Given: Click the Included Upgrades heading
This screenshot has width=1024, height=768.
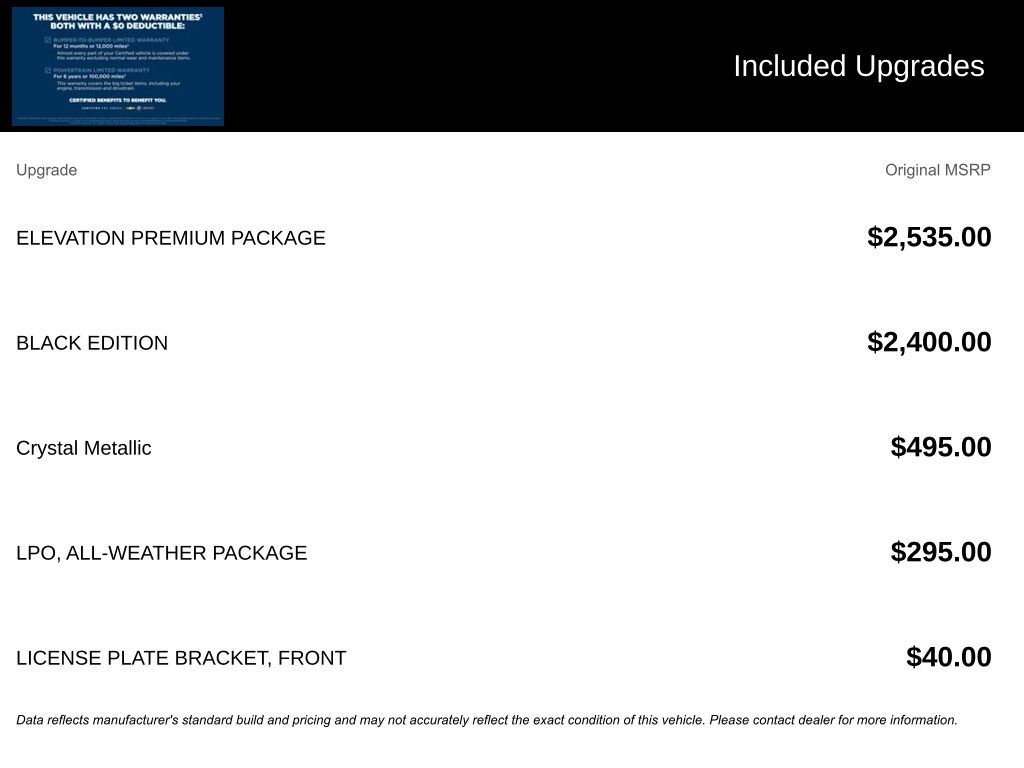Looking at the screenshot, I should click(858, 66).
